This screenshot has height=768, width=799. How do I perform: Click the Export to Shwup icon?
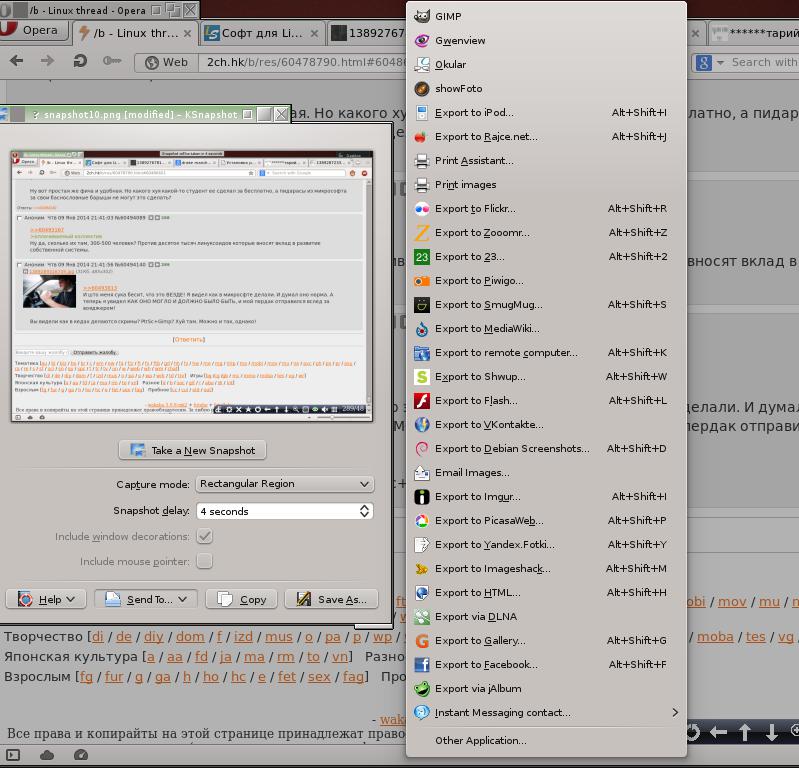click(x=422, y=377)
